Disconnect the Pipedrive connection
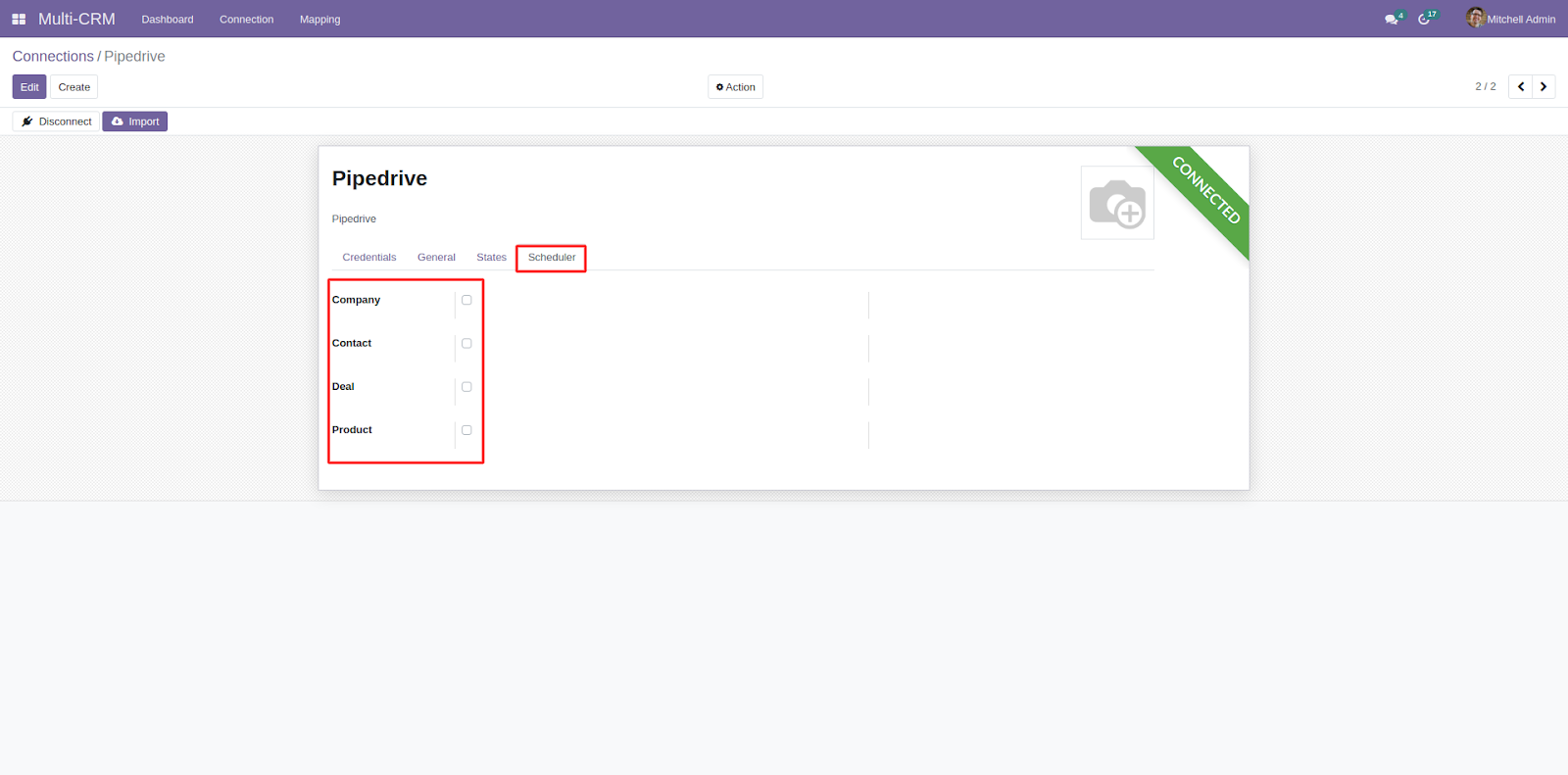1568x775 pixels. coord(56,121)
